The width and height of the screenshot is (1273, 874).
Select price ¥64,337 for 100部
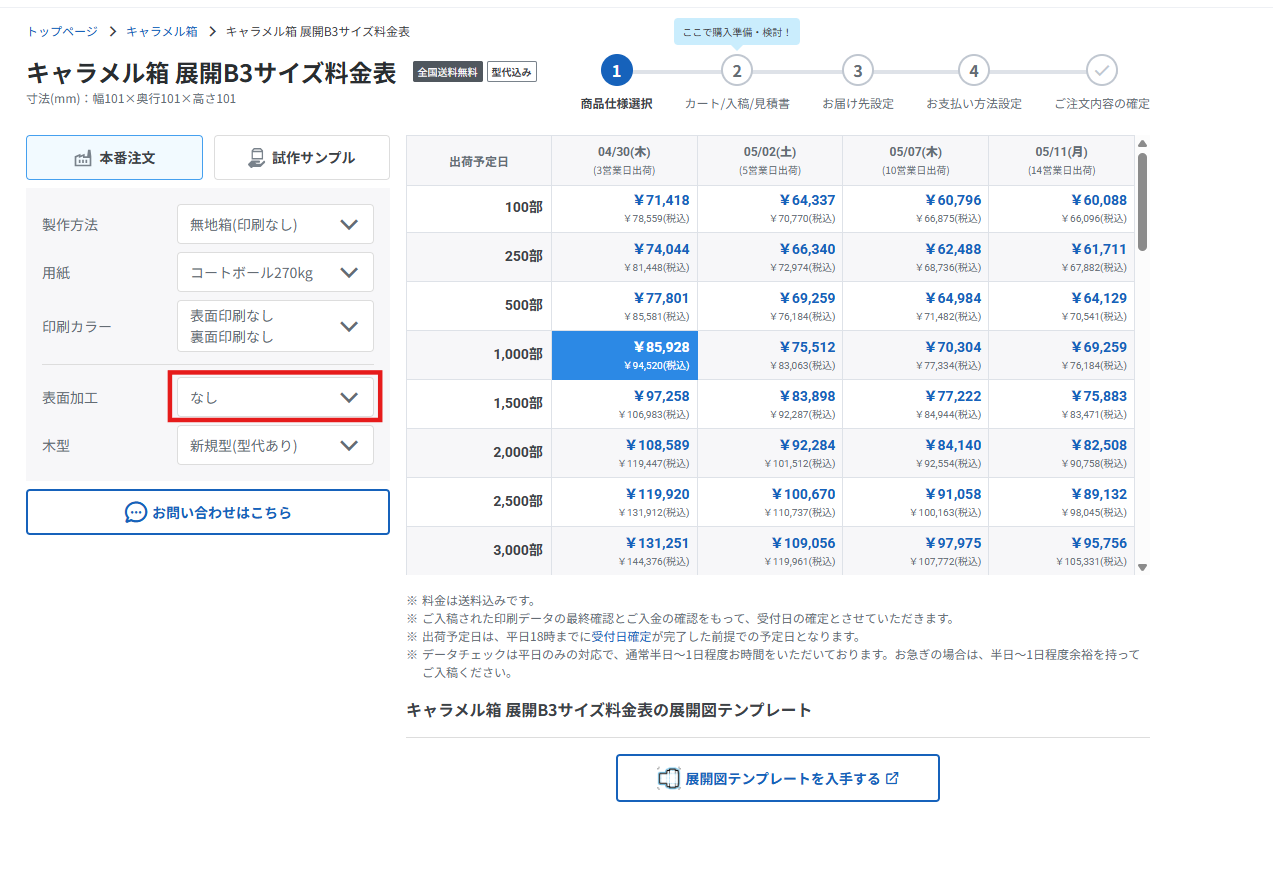click(x=770, y=209)
